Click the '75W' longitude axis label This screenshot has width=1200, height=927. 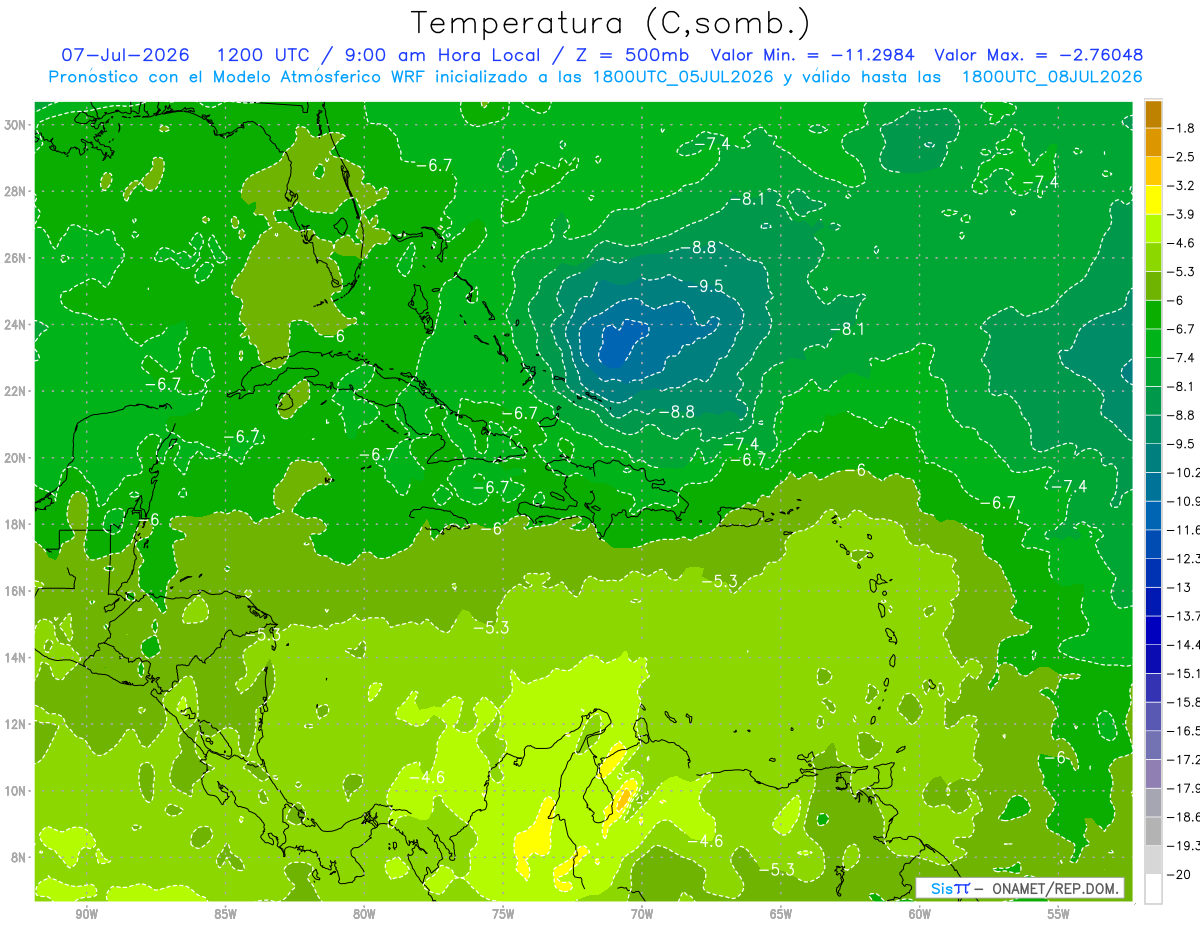pos(503,914)
